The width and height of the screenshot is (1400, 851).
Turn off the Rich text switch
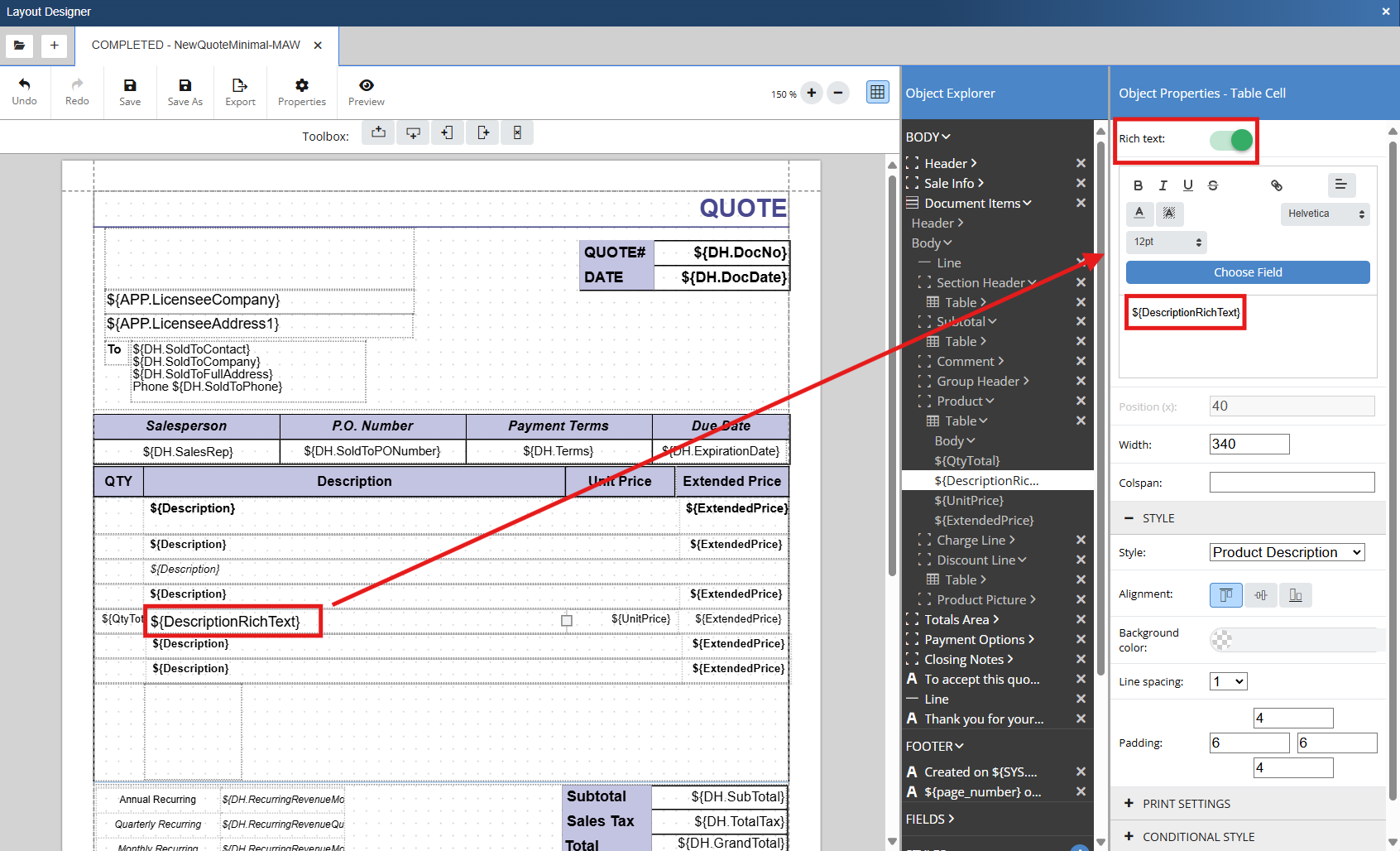(x=1230, y=140)
